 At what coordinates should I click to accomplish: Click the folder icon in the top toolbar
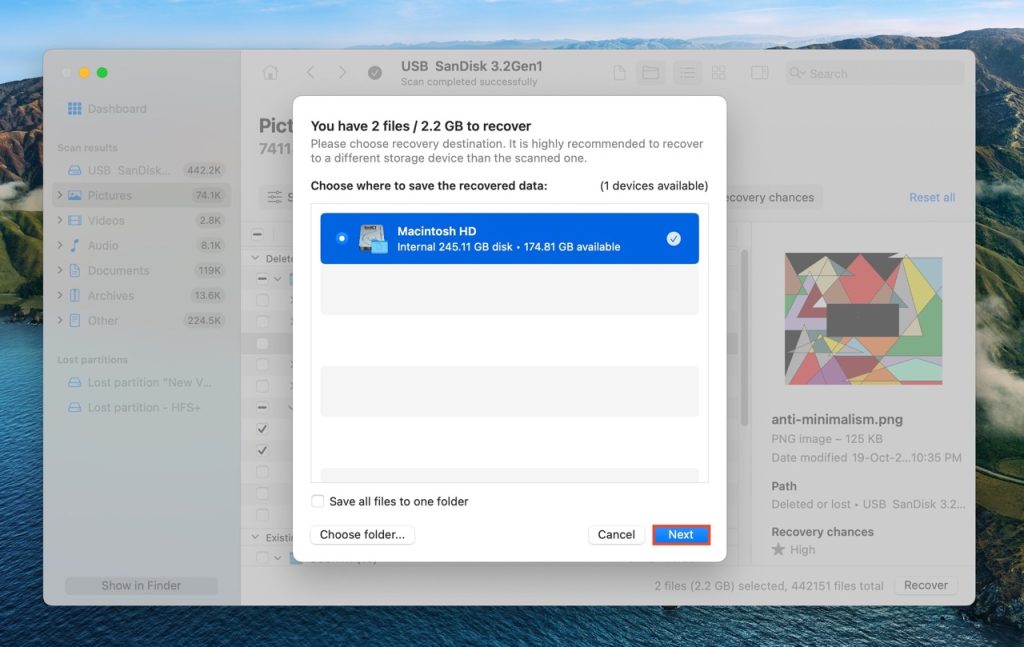[651, 72]
